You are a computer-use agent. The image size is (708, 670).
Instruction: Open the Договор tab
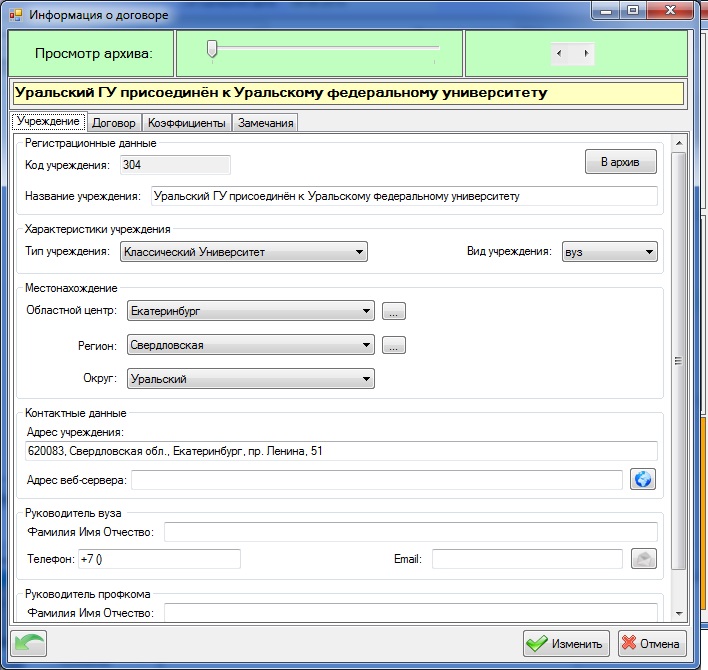(114, 123)
